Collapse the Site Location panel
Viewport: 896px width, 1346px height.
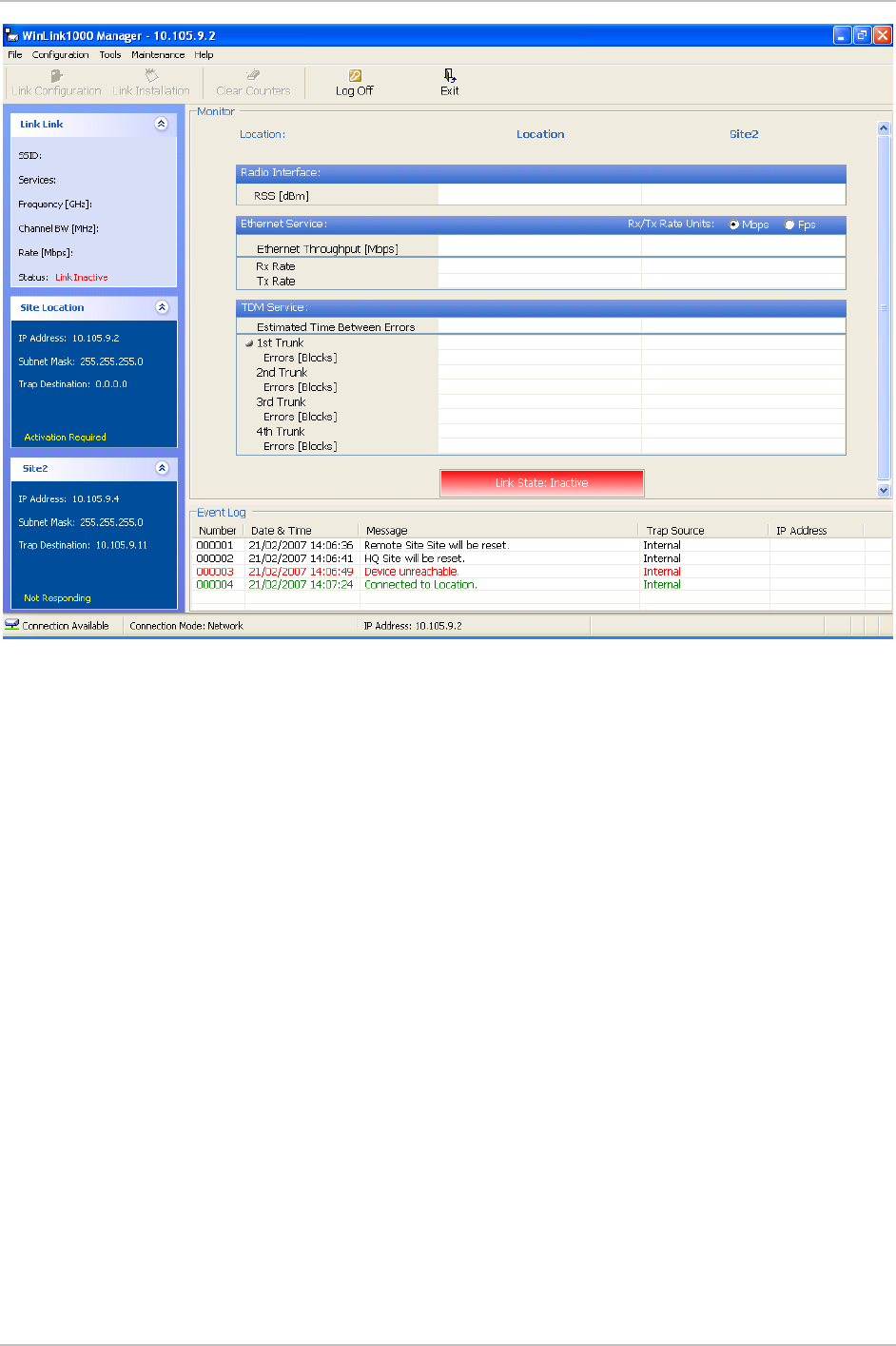(161, 307)
